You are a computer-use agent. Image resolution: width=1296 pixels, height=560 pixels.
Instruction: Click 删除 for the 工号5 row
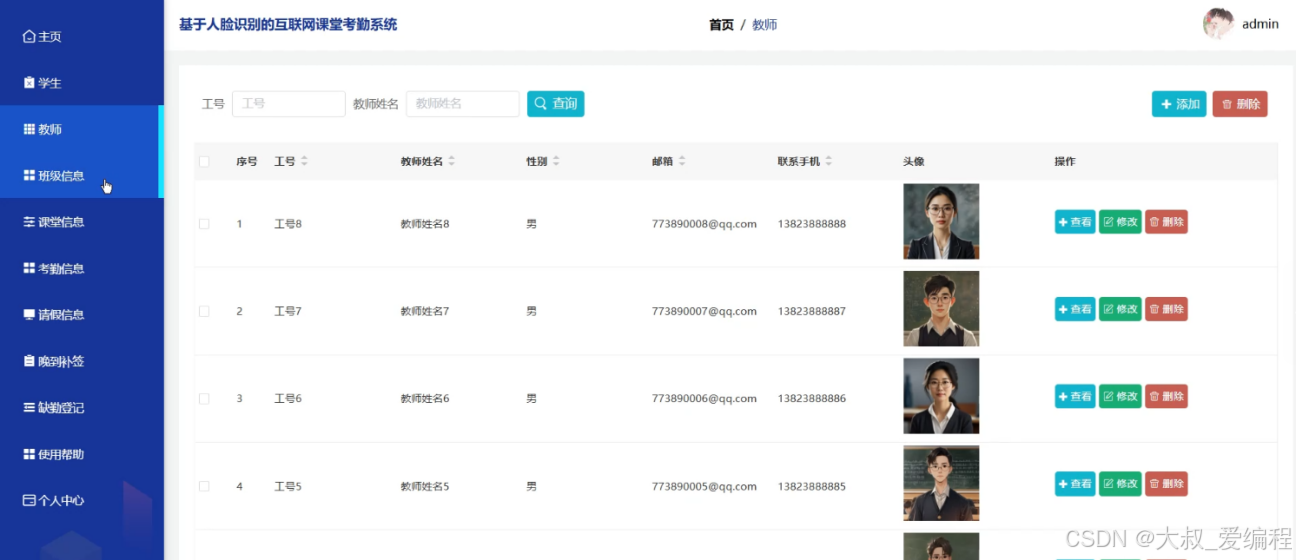coord(1166,484)
